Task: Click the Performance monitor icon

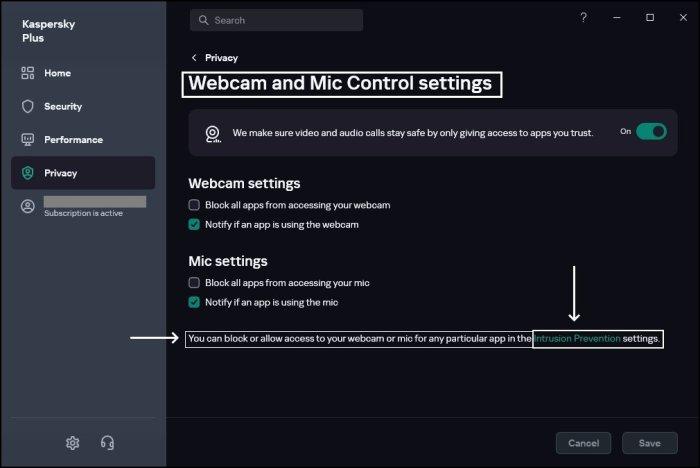Action: (x=28, y=140)
